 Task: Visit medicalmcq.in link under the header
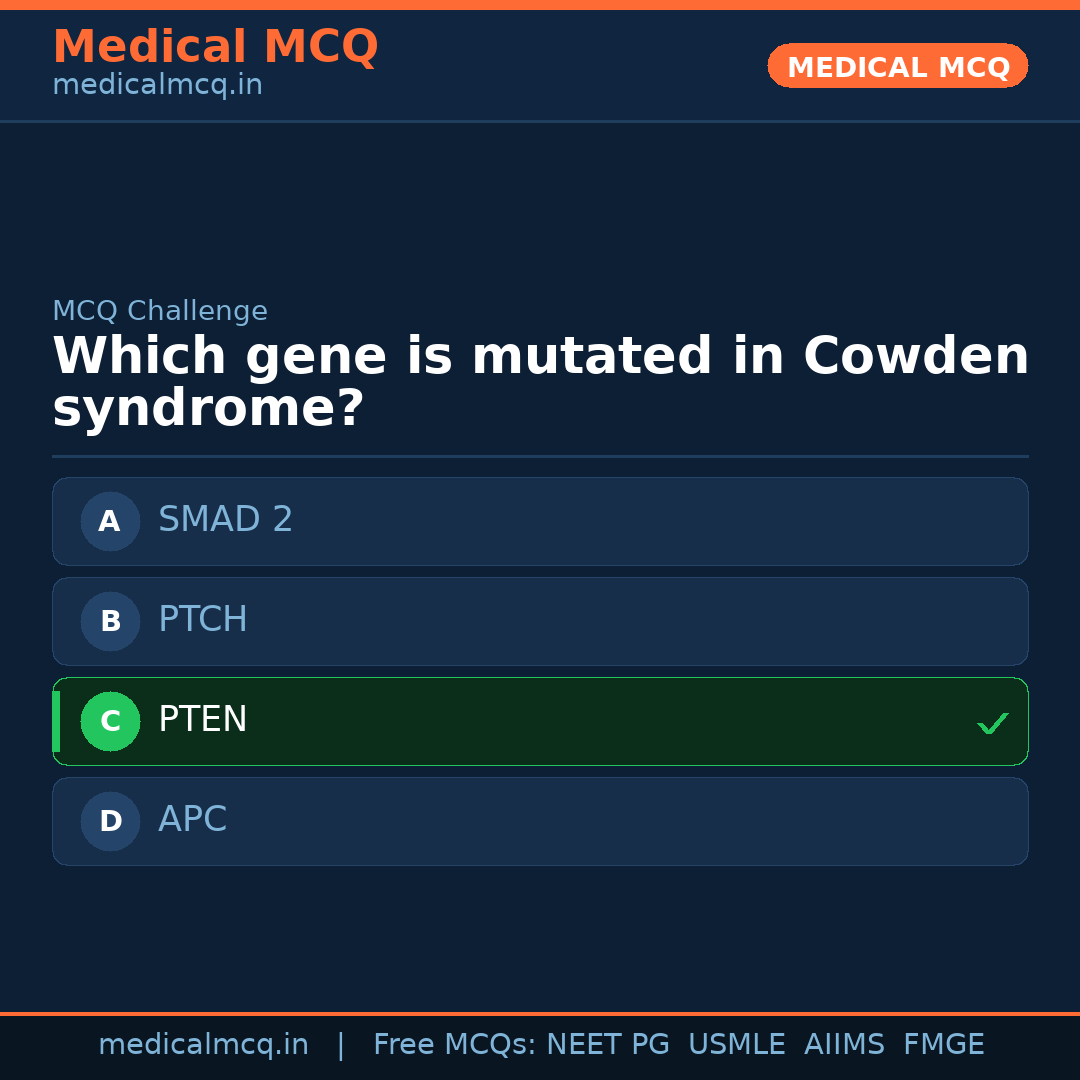tap(157, 86)
